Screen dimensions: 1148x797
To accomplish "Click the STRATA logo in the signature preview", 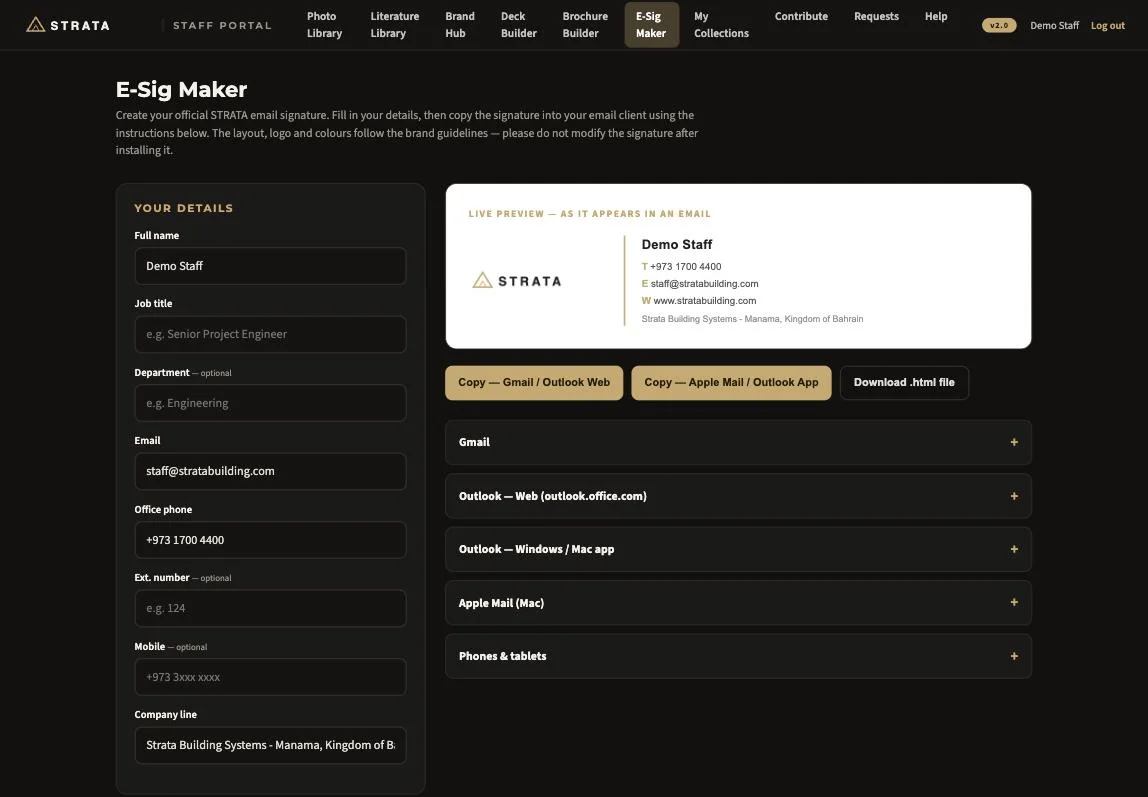I will 517,280.
